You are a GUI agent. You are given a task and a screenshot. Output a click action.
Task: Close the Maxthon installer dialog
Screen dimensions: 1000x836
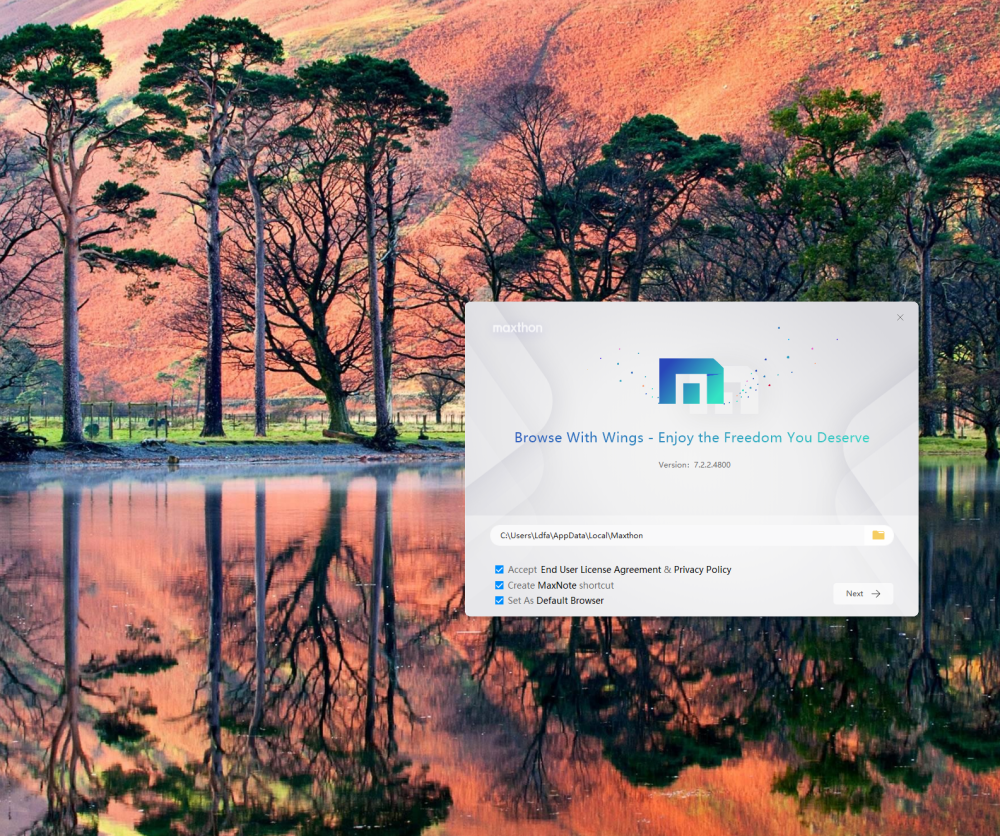point(900,318)
